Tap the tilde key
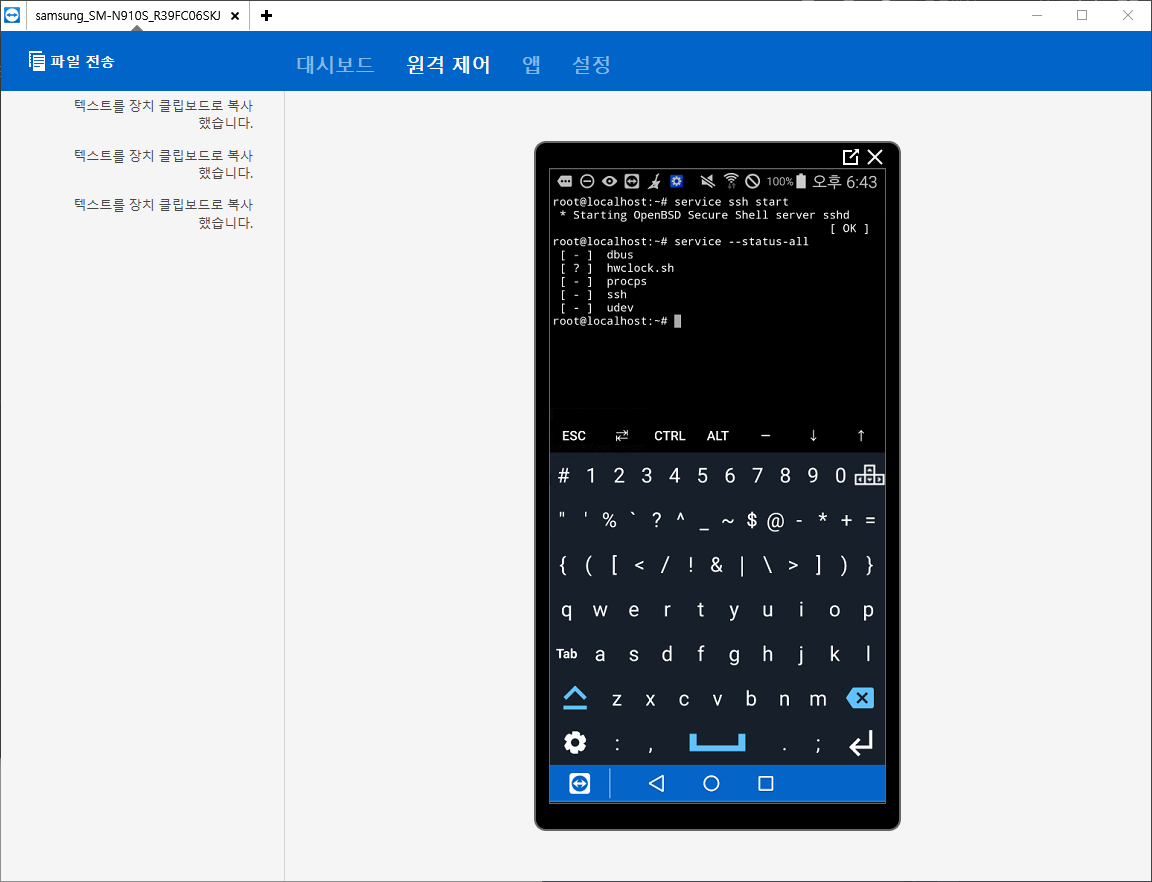Screen dimensions: 1152x882 (x=727, y=520)
